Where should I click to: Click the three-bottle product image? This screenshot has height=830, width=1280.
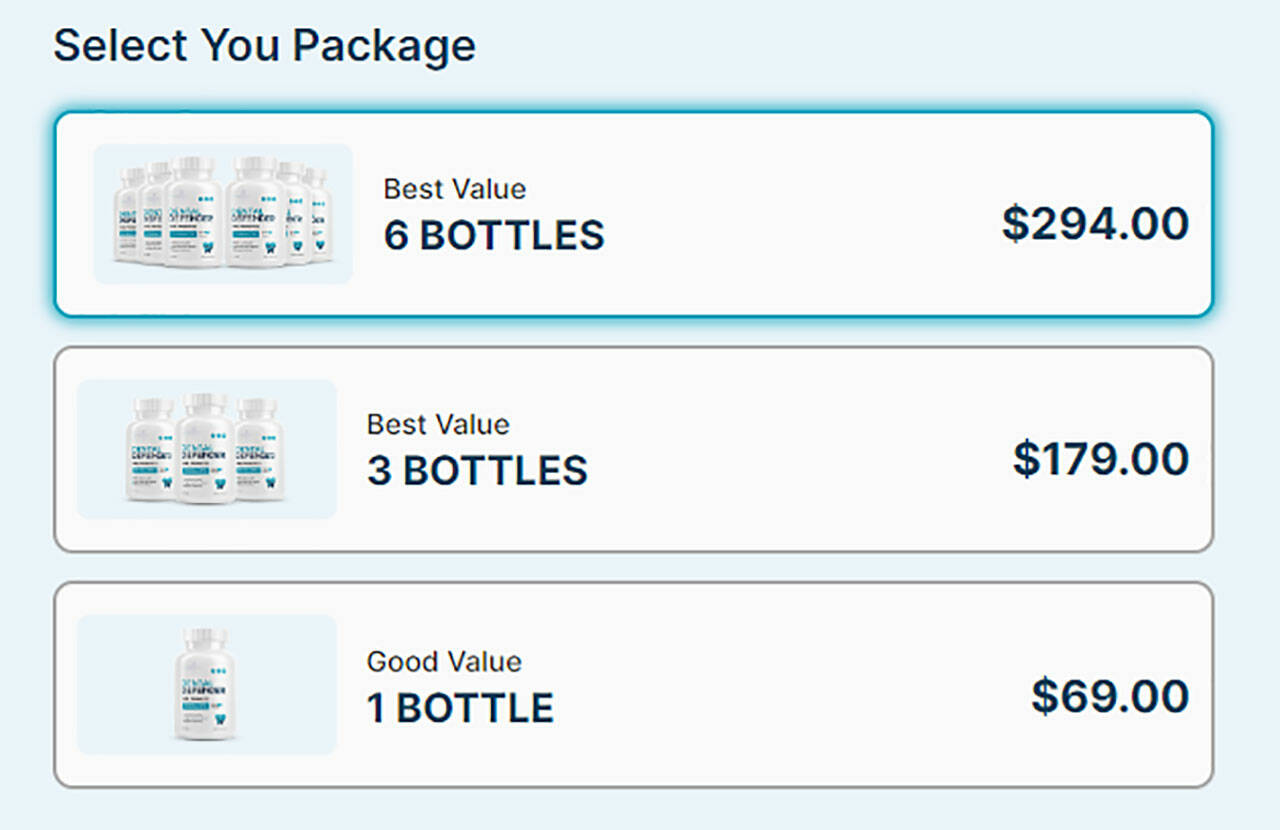click(206, 449)
